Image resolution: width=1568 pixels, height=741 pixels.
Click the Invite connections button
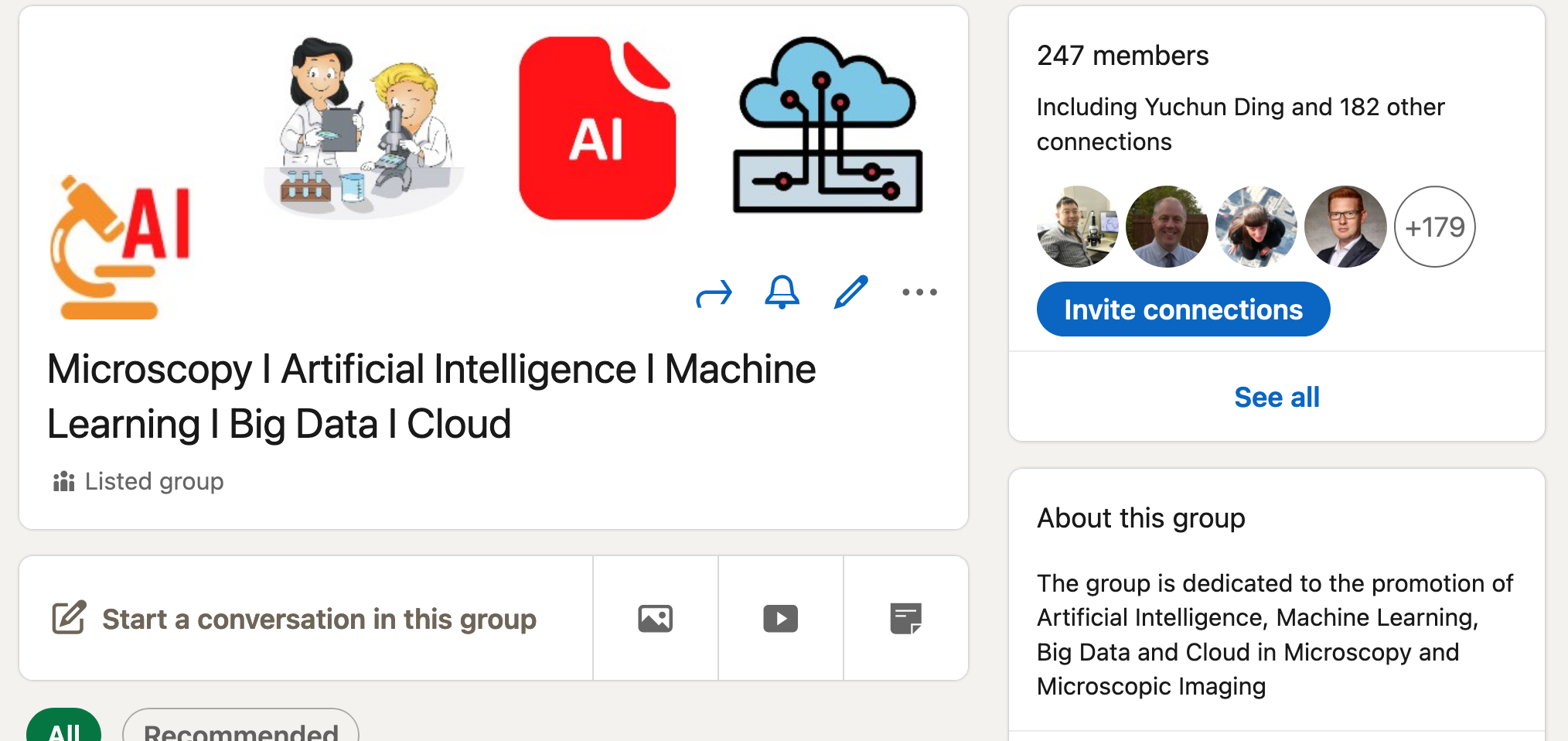pos(1183,309)
